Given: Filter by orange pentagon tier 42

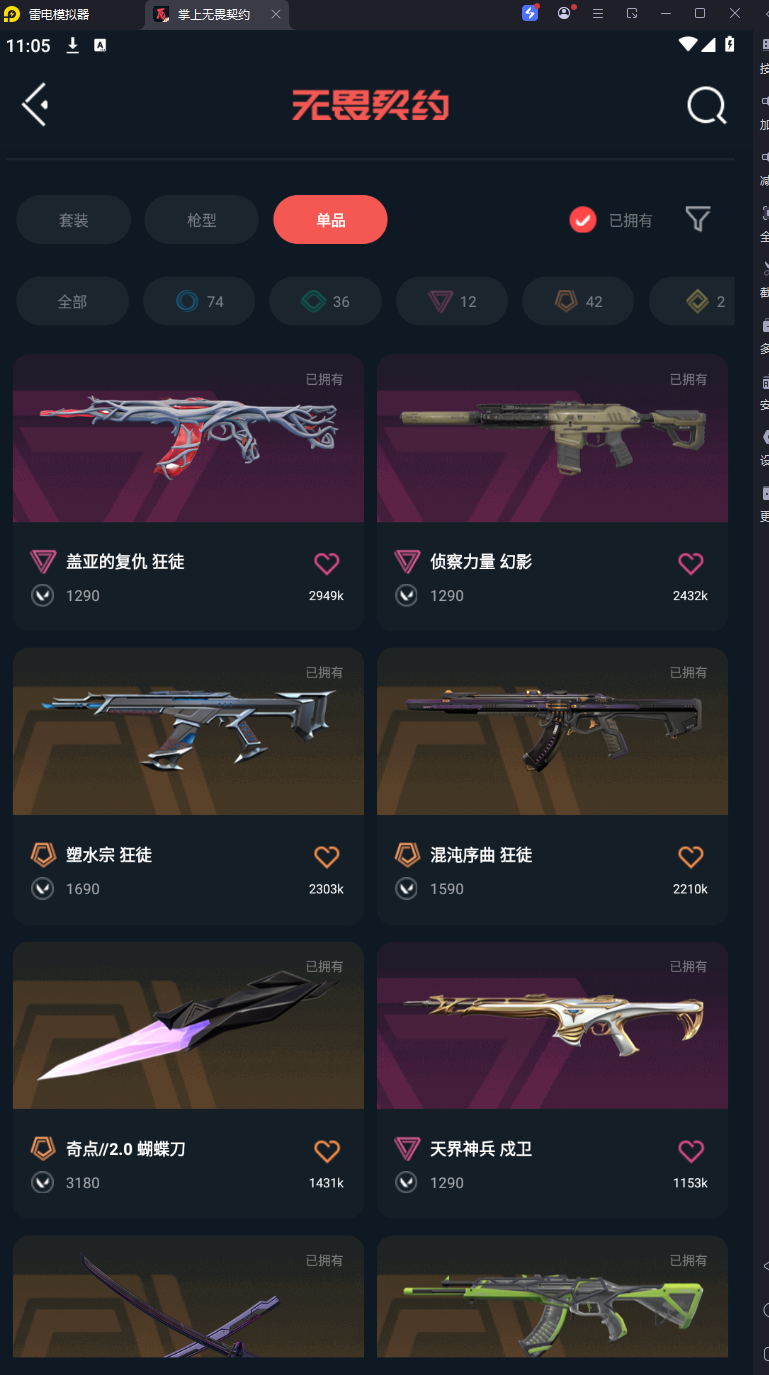Looking at the screenshot, I should tap(578, 301).
